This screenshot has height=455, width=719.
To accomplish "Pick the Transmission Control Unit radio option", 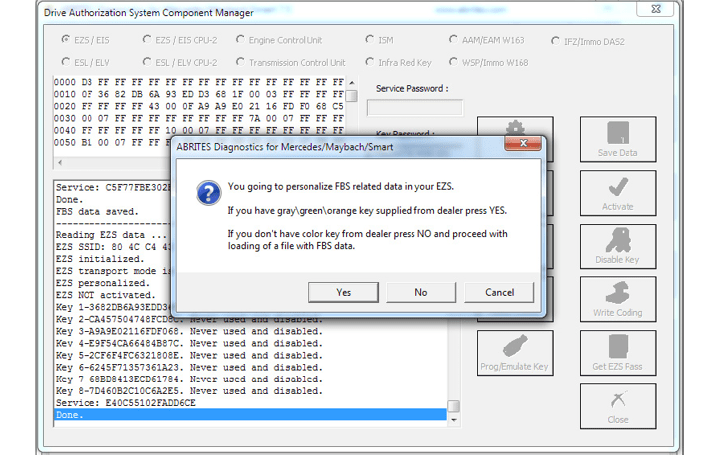I will [x=241, y=63].
